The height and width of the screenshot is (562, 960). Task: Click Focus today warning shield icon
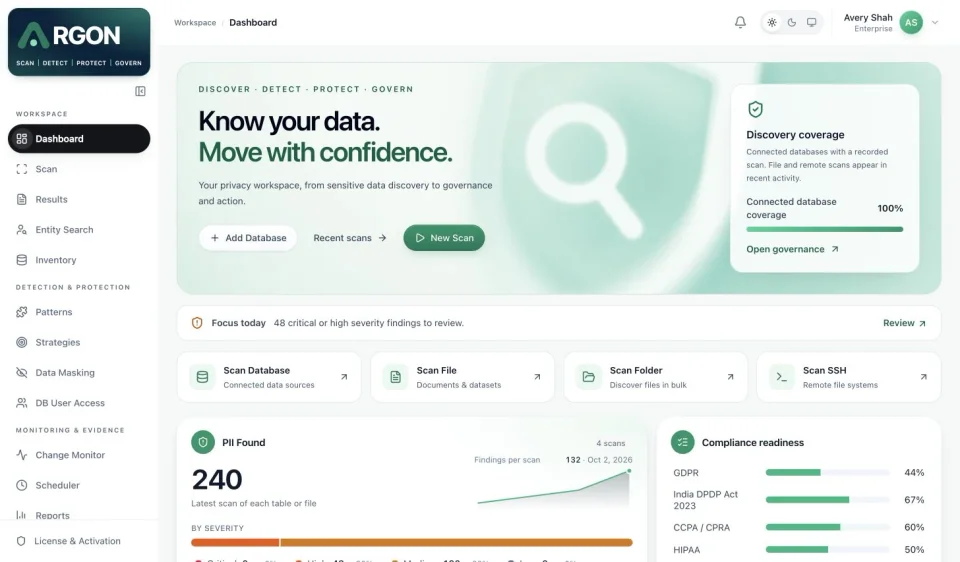point(197,323)
